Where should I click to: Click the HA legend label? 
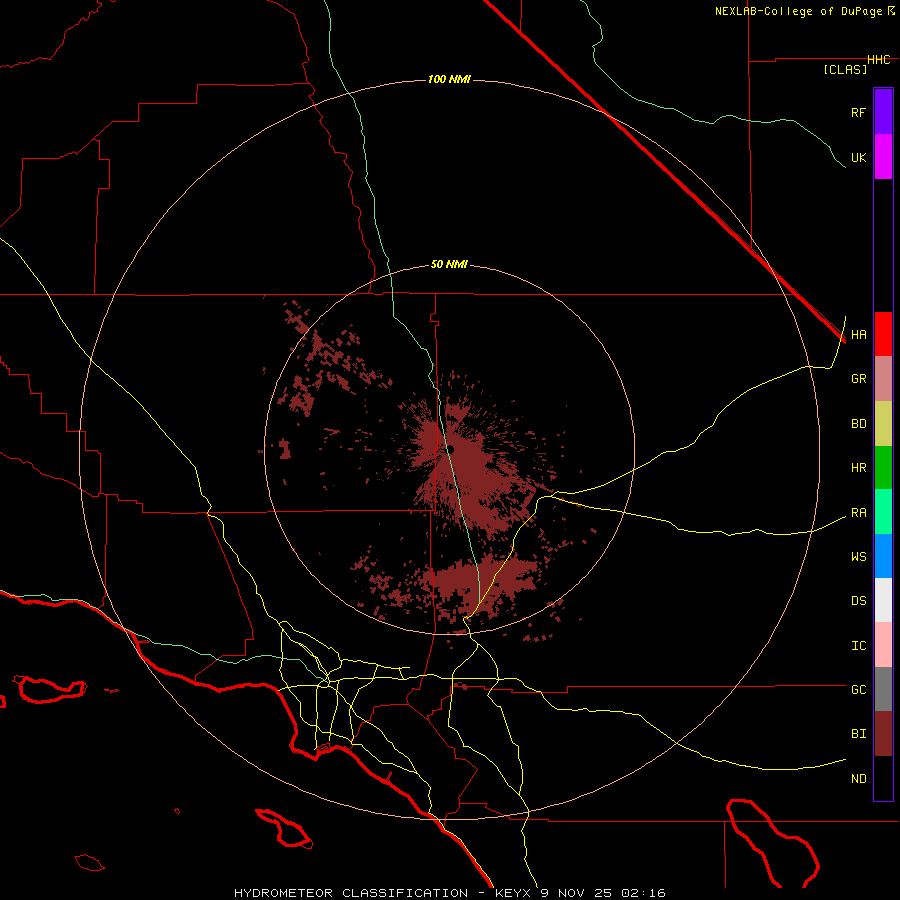click(858, 335)
